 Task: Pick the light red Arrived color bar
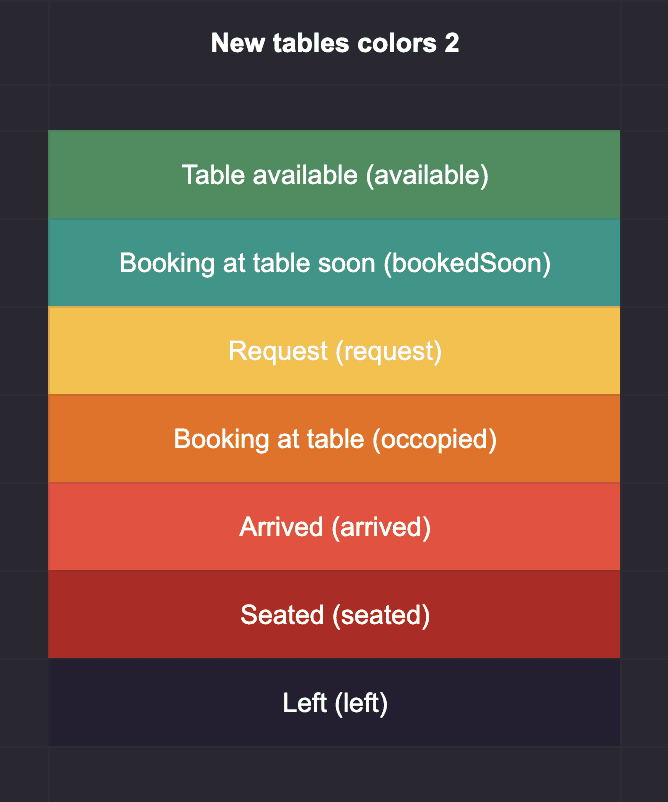click(x=334, y=526)
